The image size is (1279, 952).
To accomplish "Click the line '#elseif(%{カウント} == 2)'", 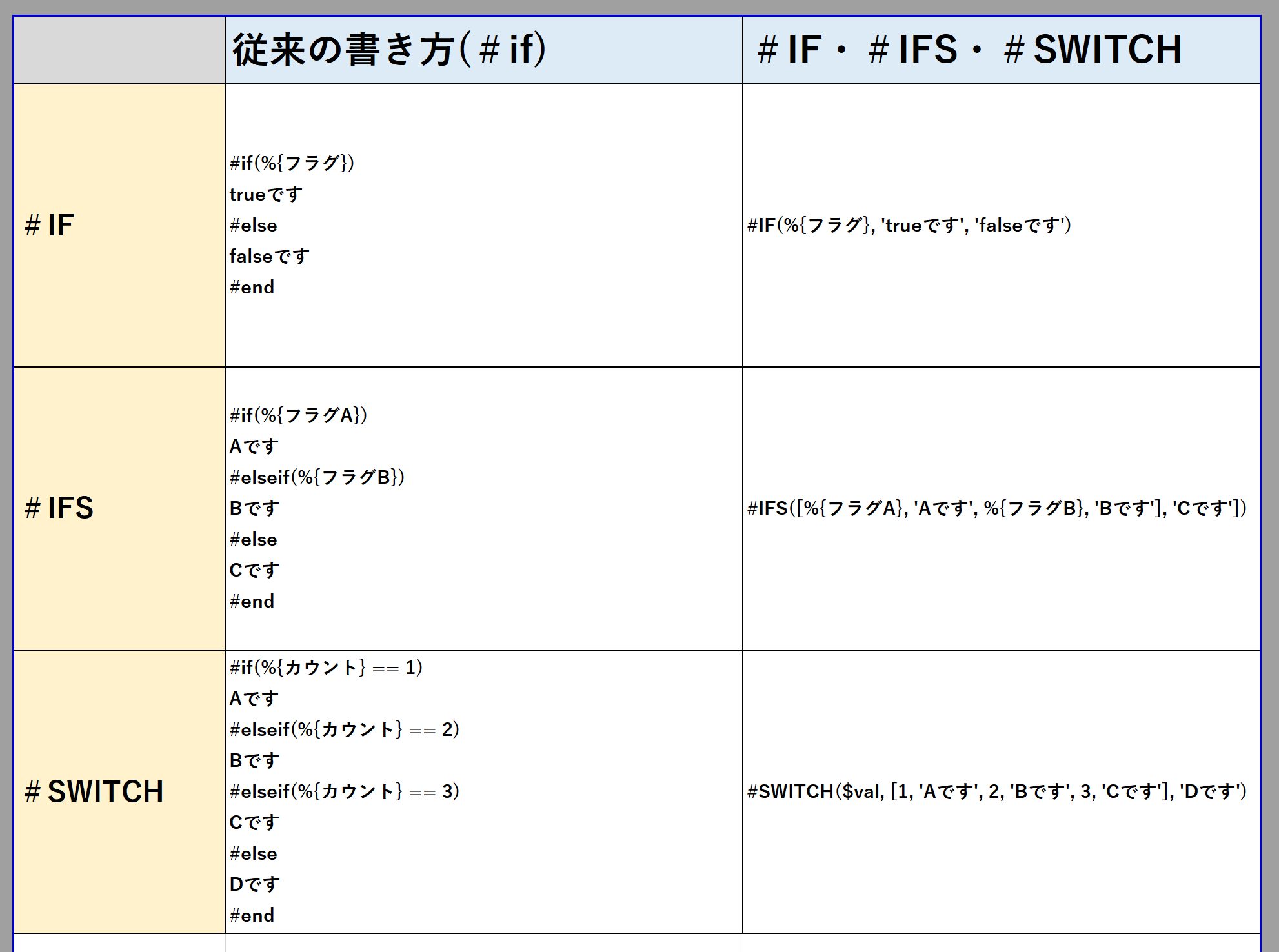I will [x=345, y=729].
